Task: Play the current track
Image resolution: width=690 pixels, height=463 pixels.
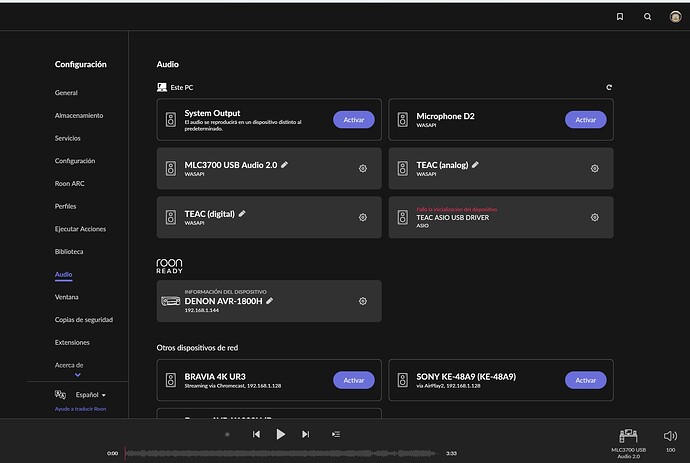Action: pyautogui.click(x=280, y=434)
